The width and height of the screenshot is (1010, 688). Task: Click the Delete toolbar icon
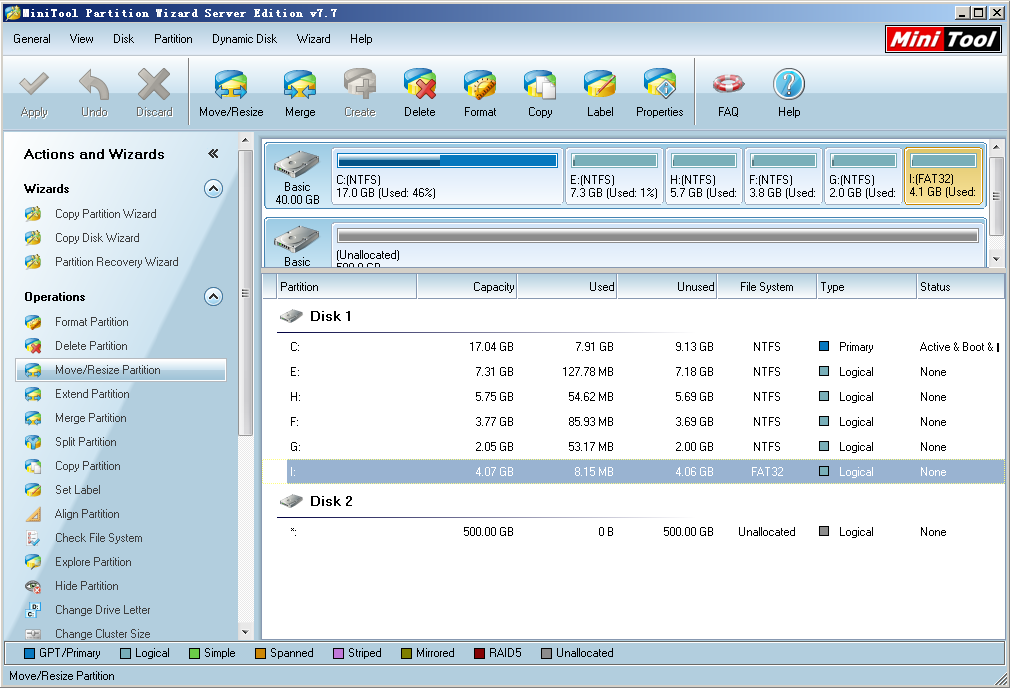click(420, 85)
